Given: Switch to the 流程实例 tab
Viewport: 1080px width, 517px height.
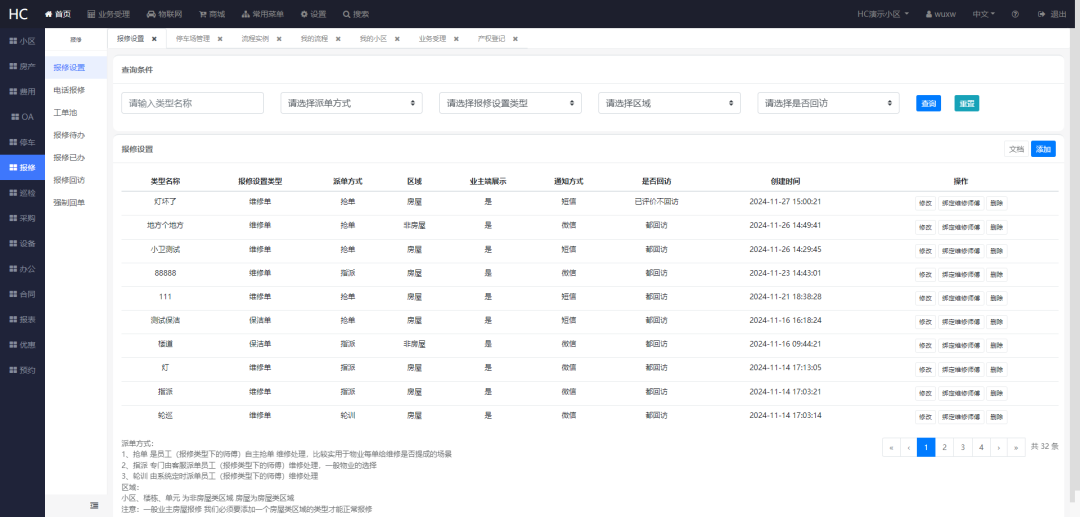Looking at the screenshot, I should coord(255,39).
